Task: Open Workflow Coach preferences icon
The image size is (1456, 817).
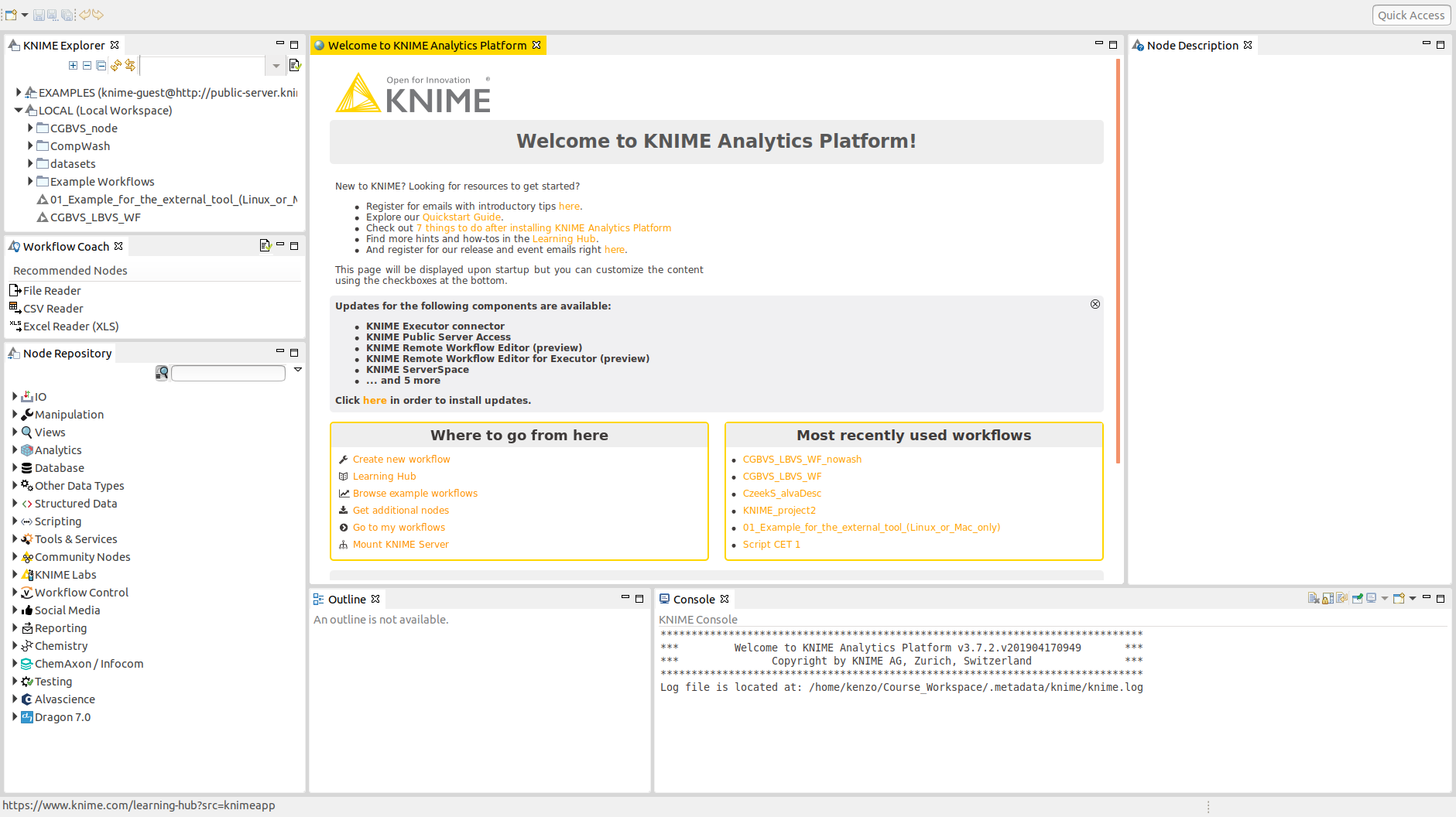Action: (x=265, y=246)
